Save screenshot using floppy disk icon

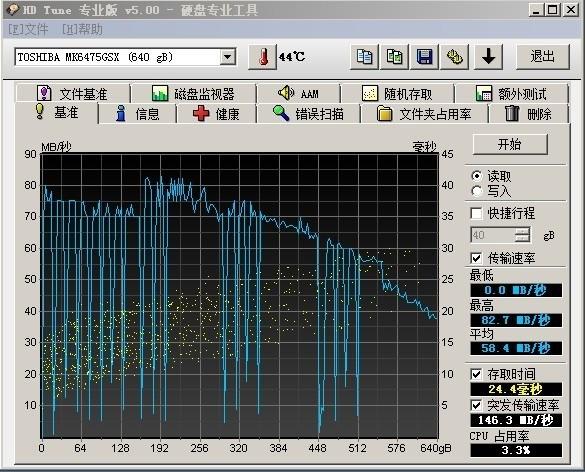(x=424, y=57)
